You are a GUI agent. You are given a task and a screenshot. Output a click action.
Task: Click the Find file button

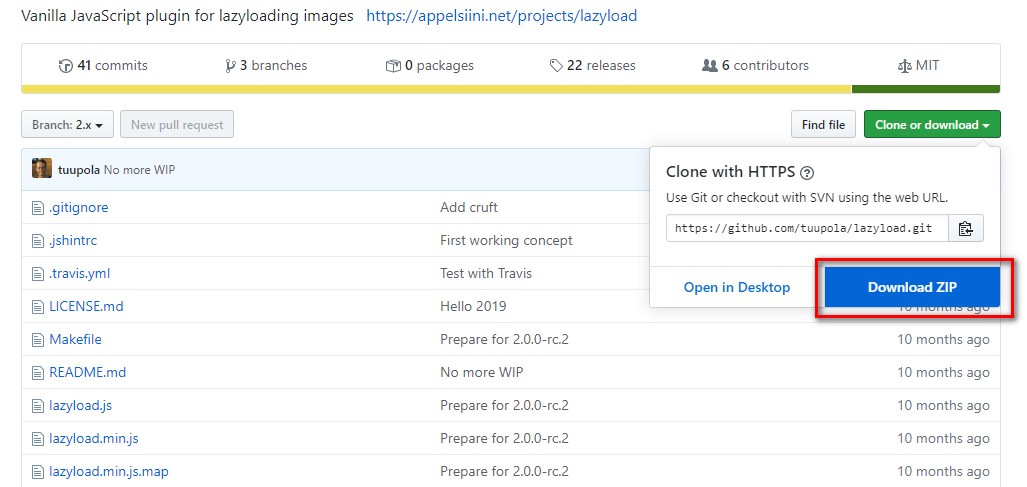(823, 124)
